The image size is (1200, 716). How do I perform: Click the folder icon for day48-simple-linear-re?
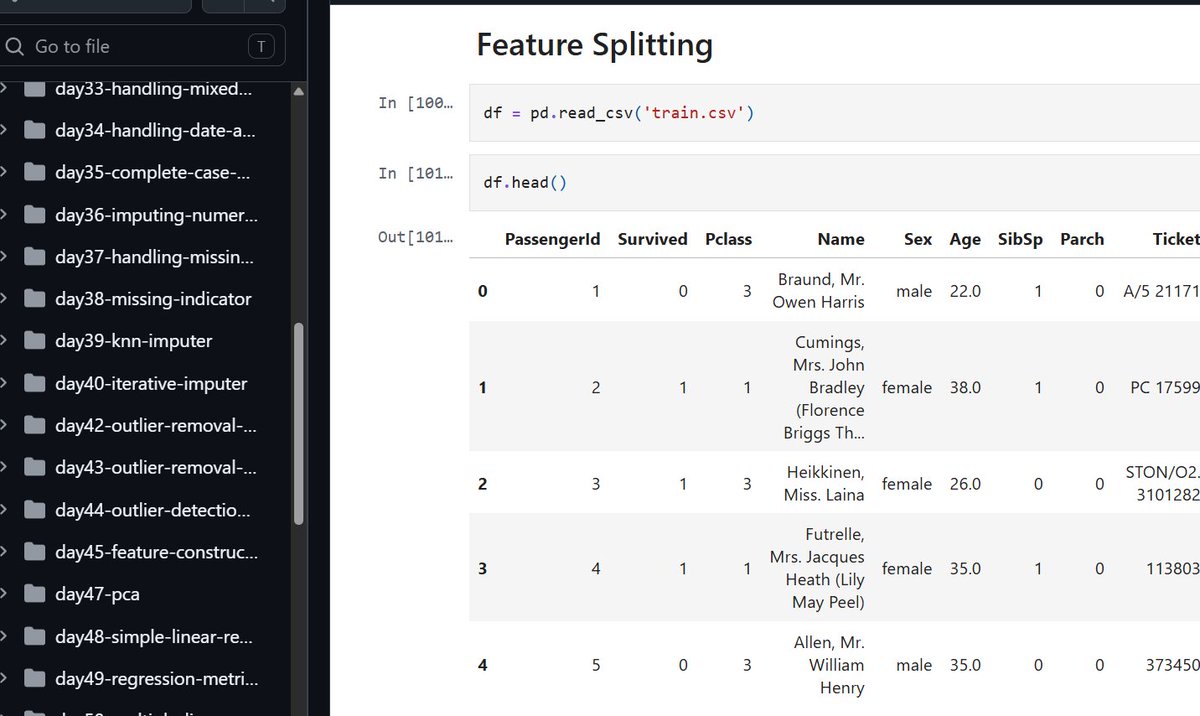(35, 636)
